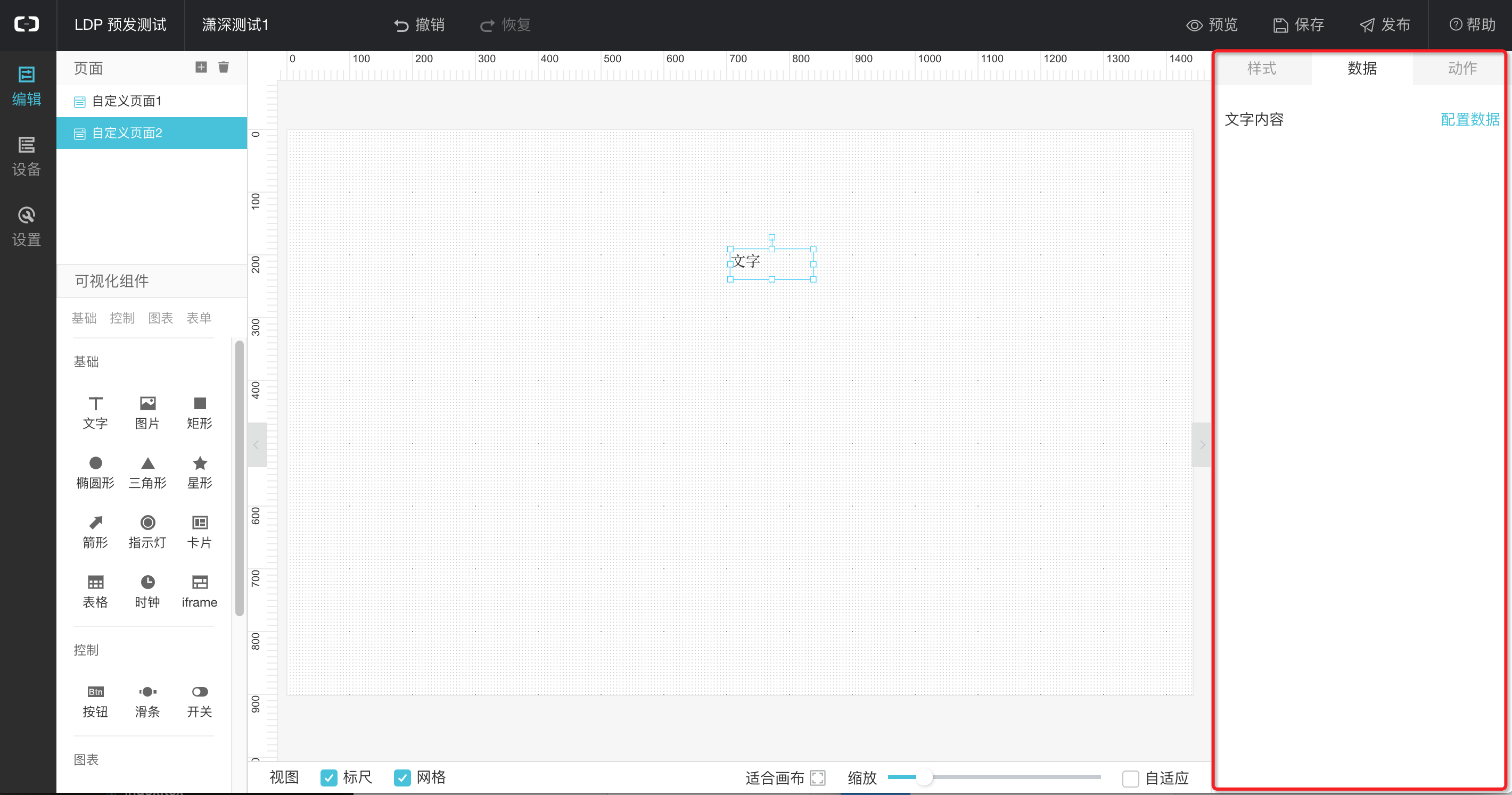The height and width of the screenshot is (795, 1512).
Task: Pick the 图片 image component
Action: click(x=147, y=404)
